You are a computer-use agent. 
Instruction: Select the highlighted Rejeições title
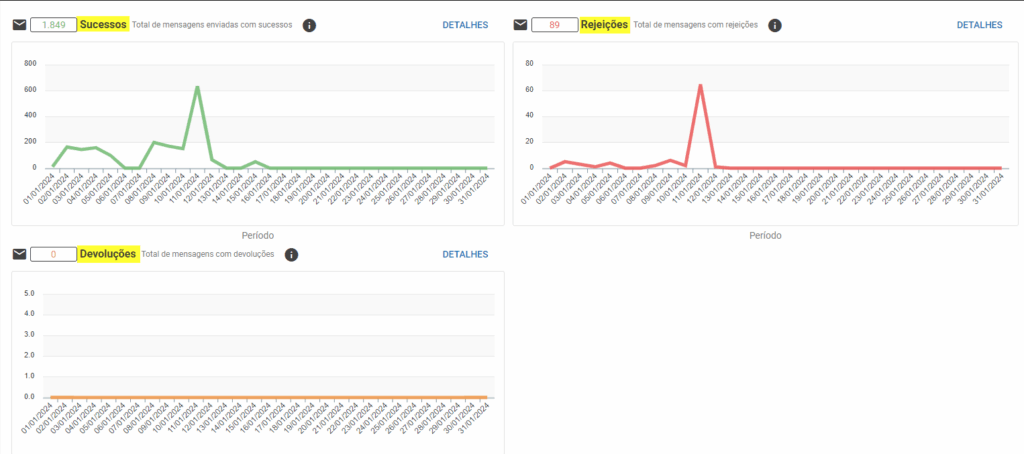pyautogui.click(x=604, y=25)
